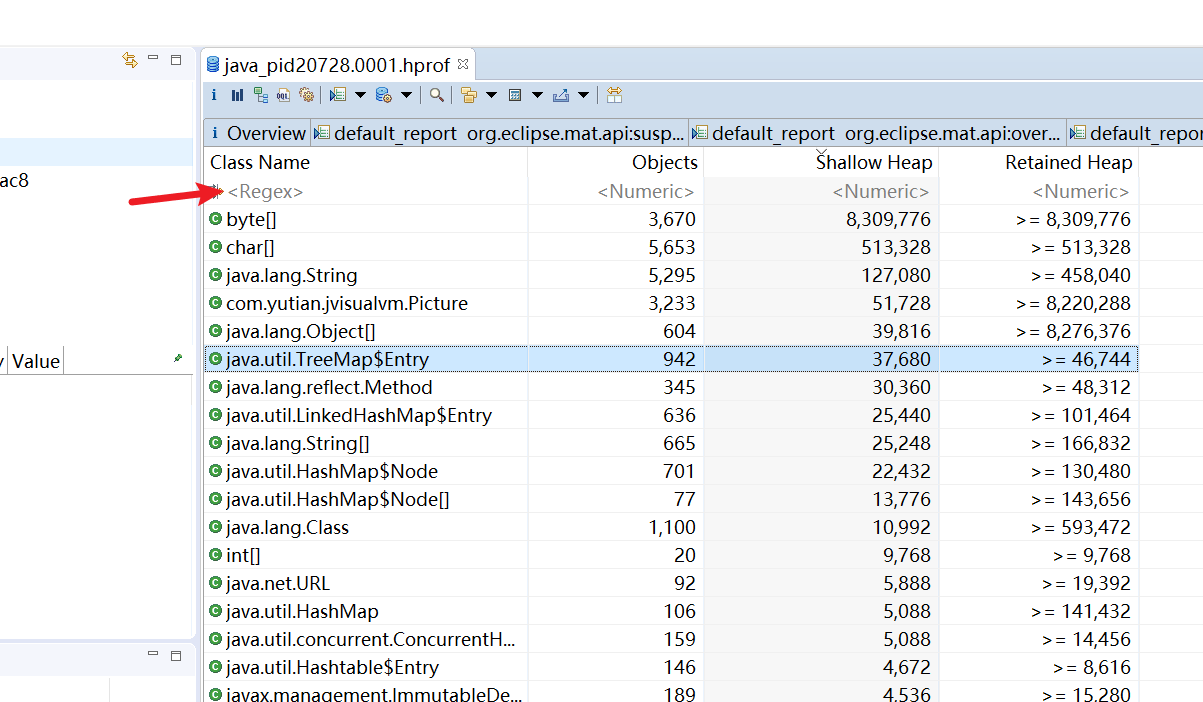Expand the Group result by dropdown arrow
This screenshot has width=1203, height=702.
coord(491,95)
